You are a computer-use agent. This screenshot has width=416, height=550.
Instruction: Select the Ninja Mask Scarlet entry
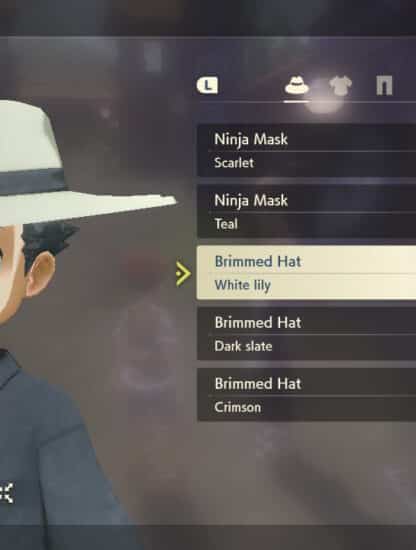tap(307, 150)
